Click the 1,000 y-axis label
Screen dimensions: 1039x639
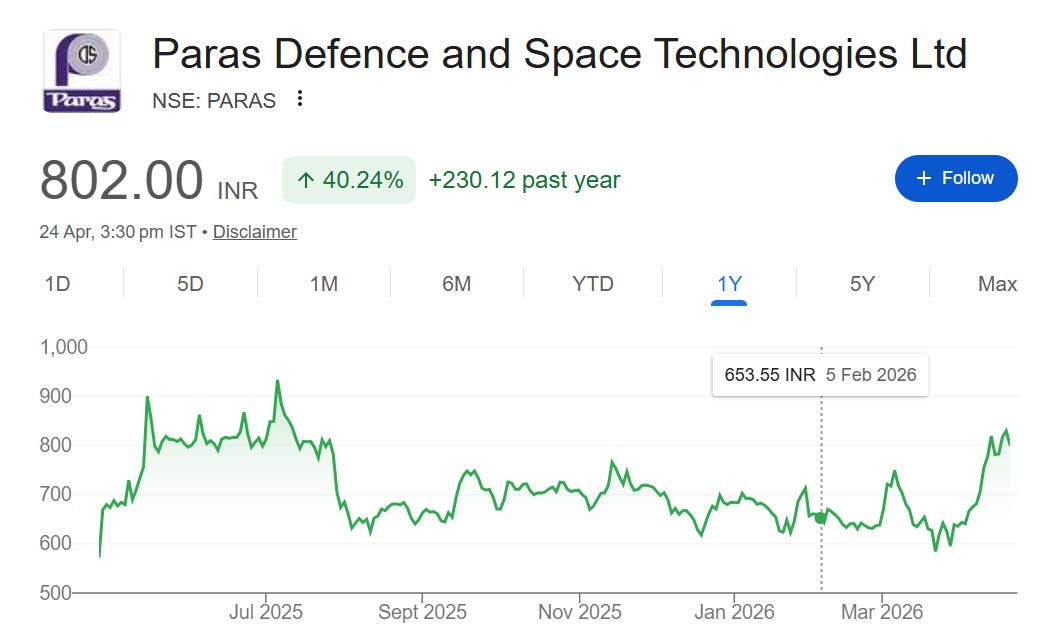64,347
